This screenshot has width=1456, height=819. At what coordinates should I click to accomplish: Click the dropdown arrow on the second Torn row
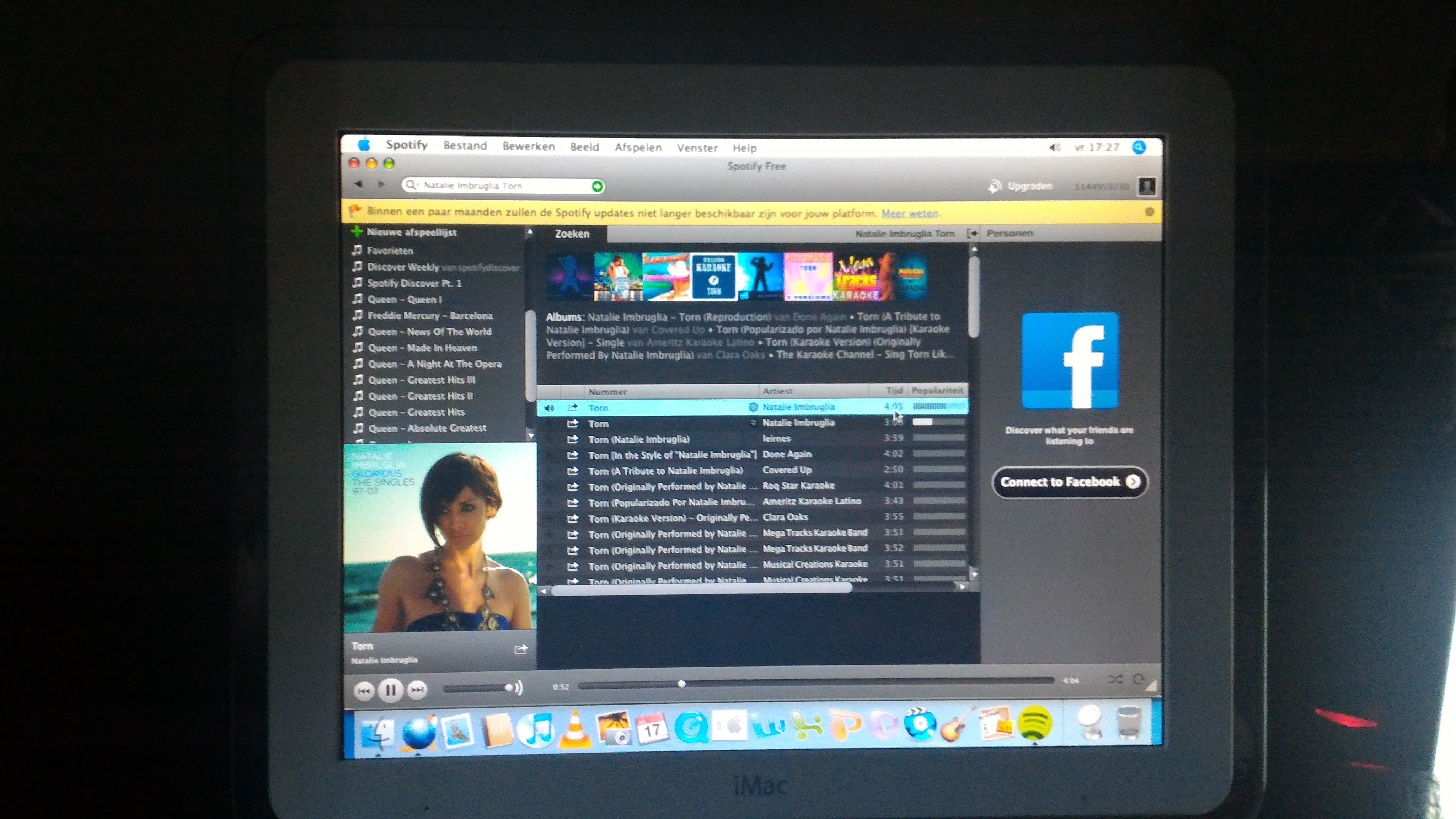[753, 423]
